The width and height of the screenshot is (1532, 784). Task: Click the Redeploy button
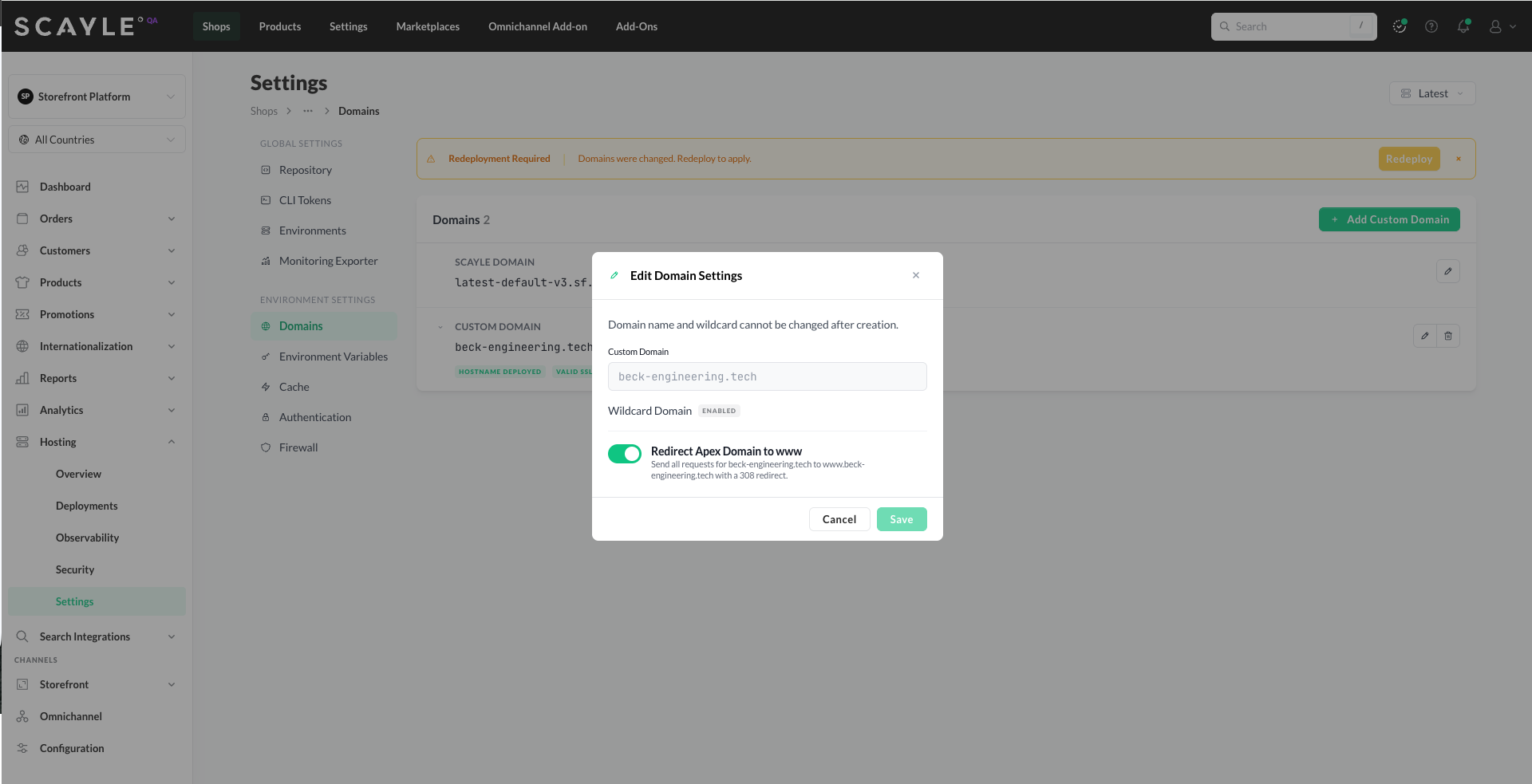point(1409,159)
